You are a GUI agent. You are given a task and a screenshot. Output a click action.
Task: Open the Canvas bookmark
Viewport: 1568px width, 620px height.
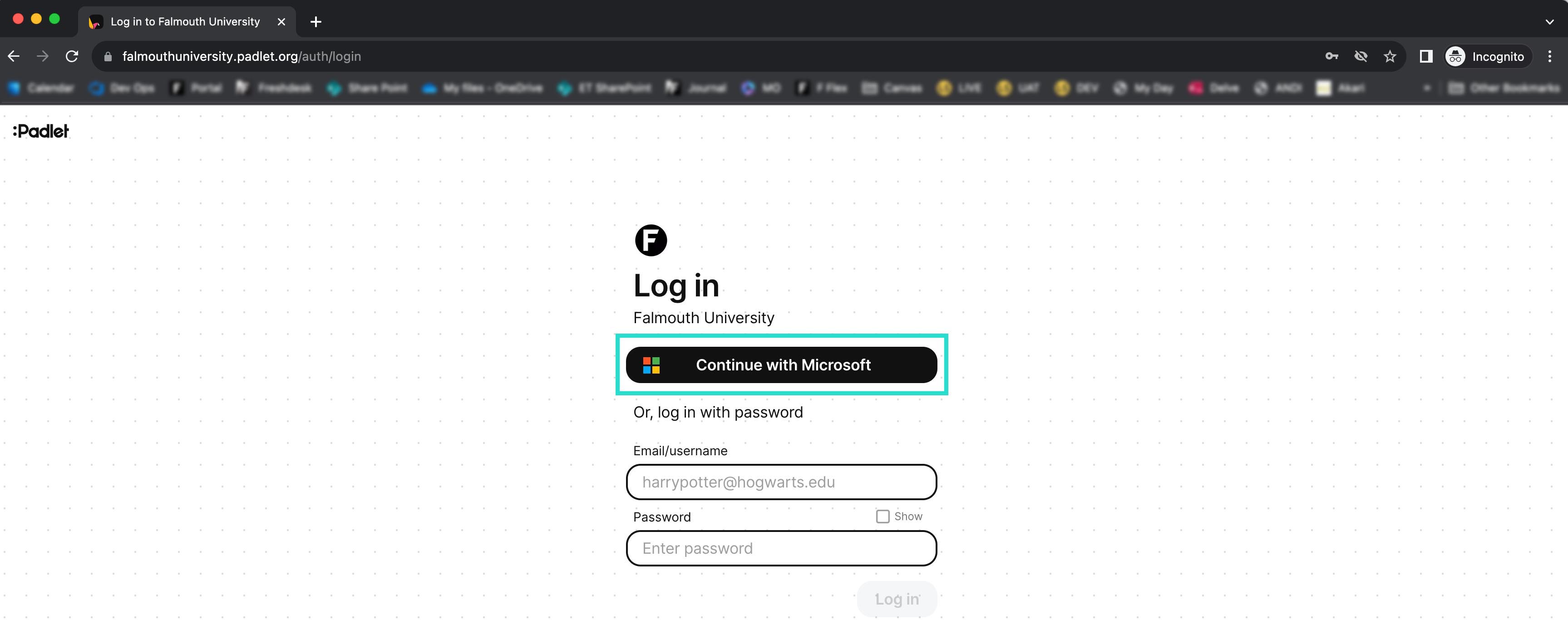(x=892, y=88)
